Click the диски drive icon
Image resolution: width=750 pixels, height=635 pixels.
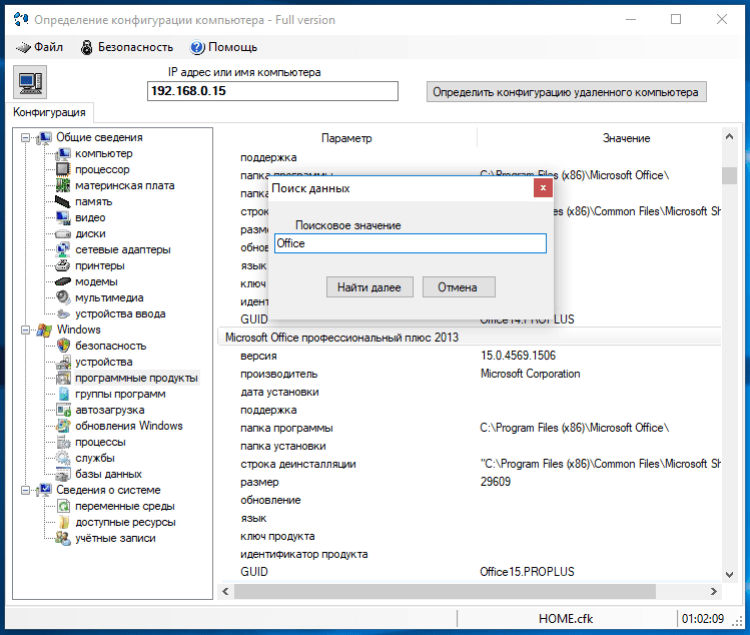[63, 234]
